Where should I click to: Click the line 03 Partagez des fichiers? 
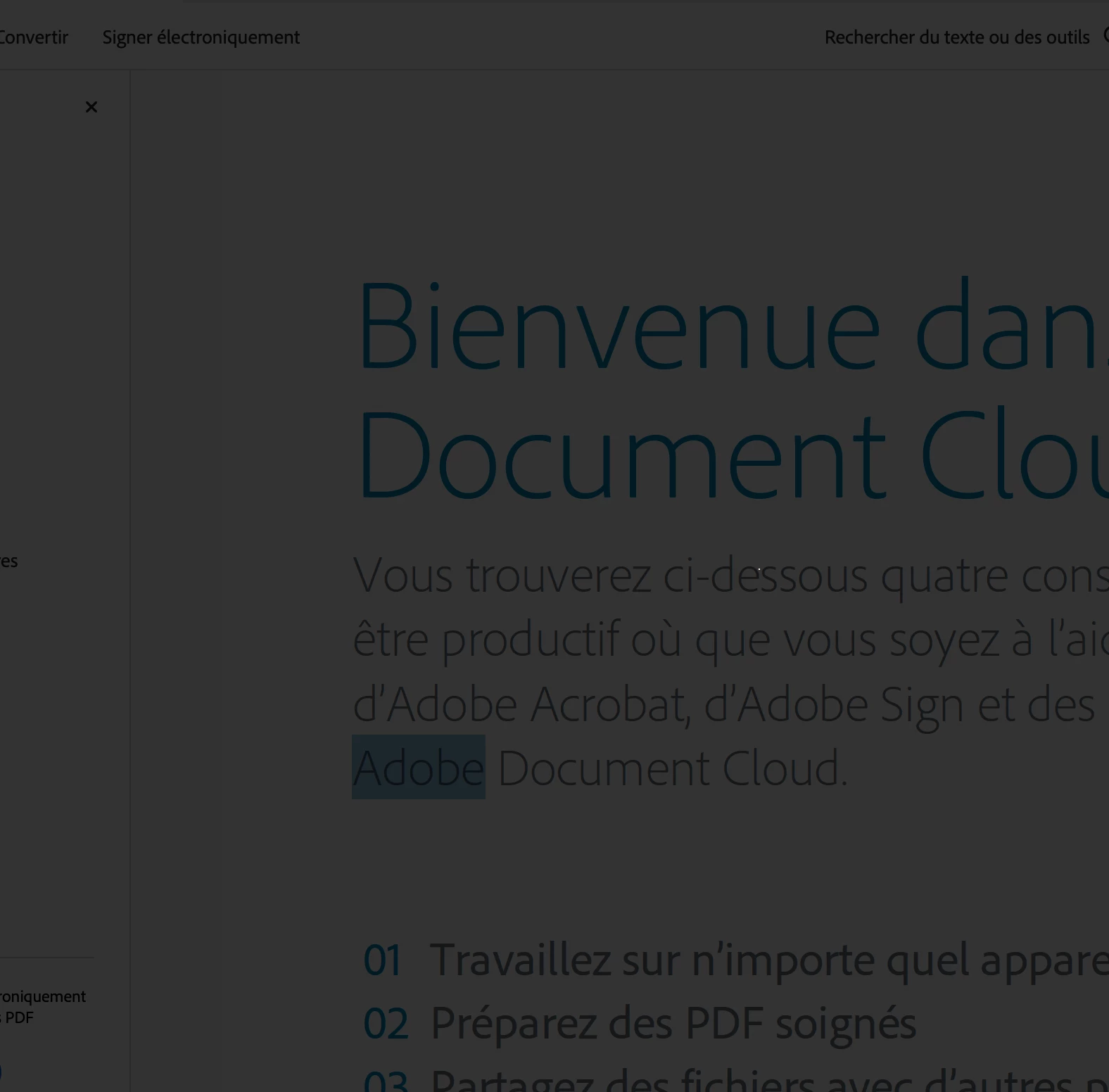coord(735,1079)
